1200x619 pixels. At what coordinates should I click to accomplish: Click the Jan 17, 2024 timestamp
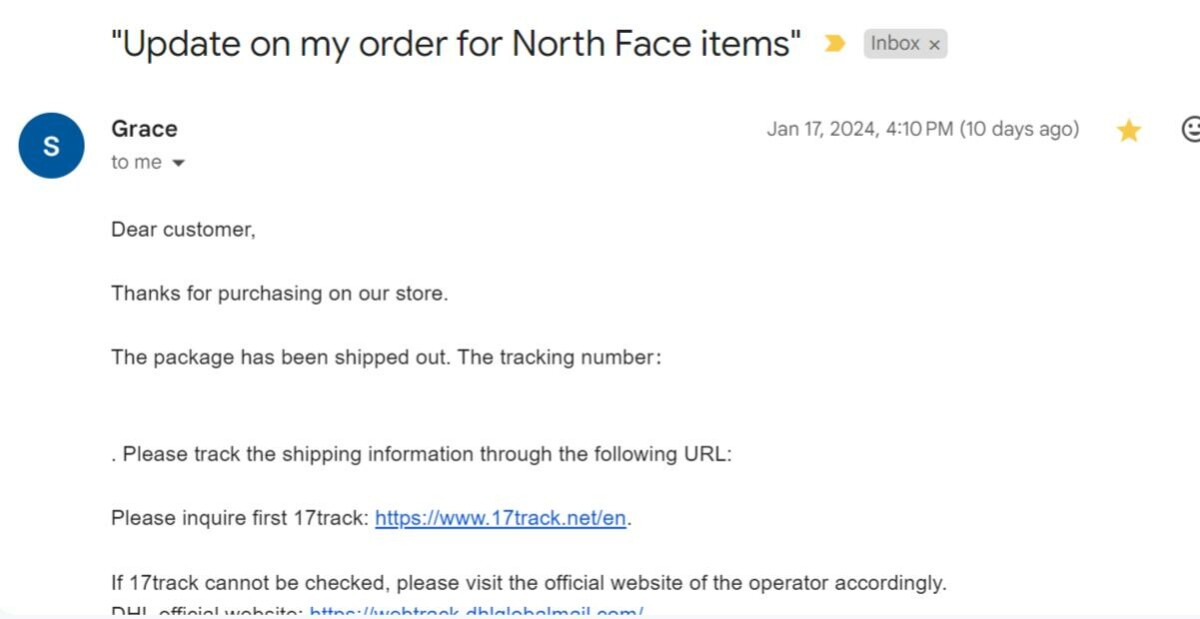click(x=922, y=129)
